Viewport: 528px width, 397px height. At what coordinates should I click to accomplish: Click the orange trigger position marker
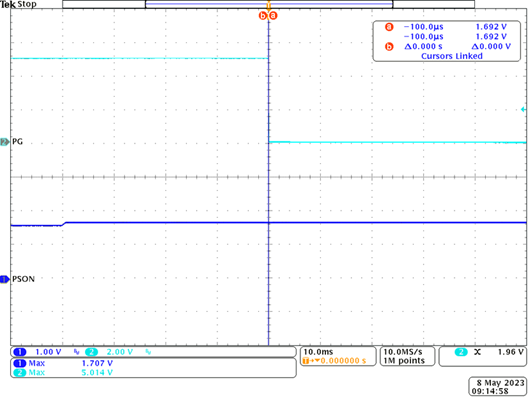tap(268, 5)
